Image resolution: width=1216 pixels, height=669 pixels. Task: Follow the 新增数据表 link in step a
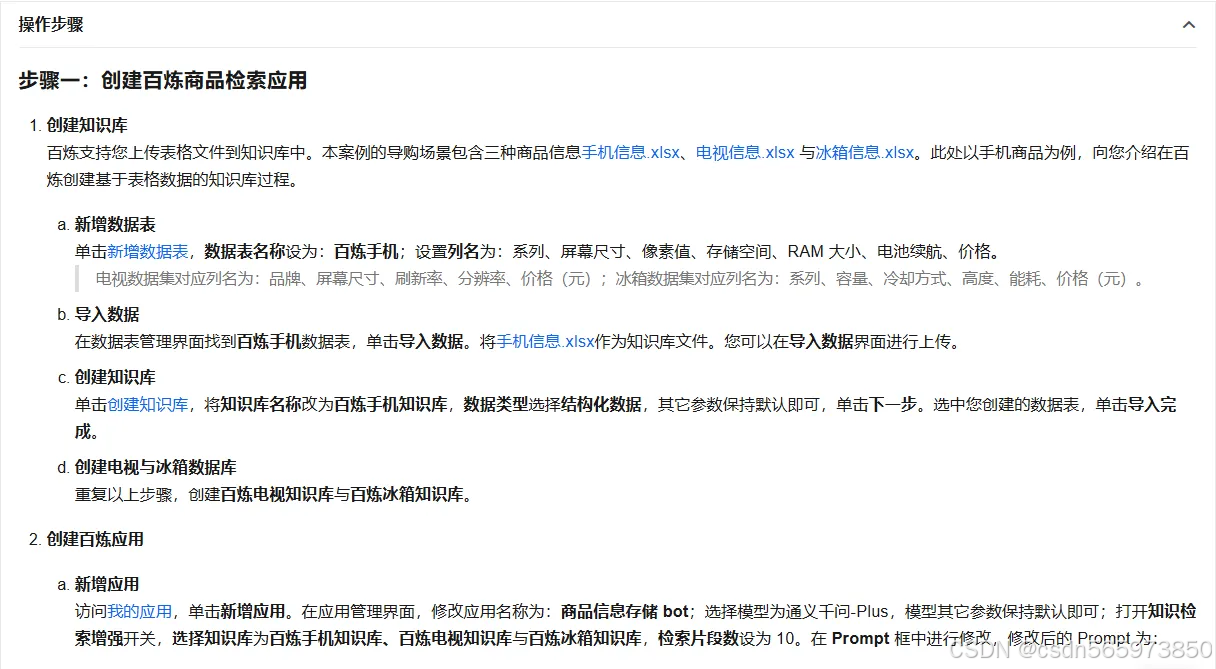click(x=148, y=251)
